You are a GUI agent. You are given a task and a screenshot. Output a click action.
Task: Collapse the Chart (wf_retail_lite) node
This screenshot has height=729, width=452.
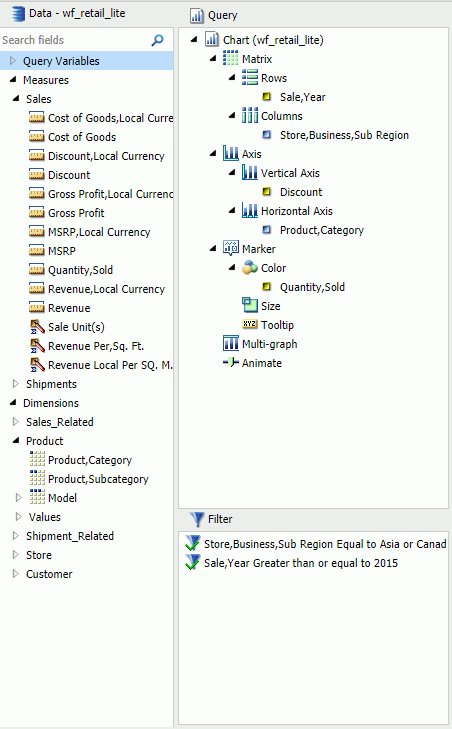(194, 40)
